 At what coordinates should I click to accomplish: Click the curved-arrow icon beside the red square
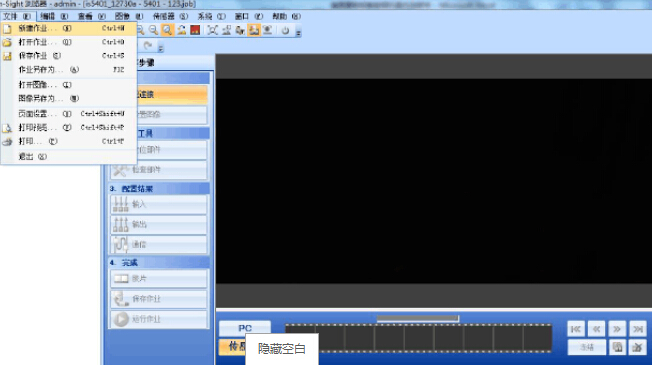(x=182, y=30)
